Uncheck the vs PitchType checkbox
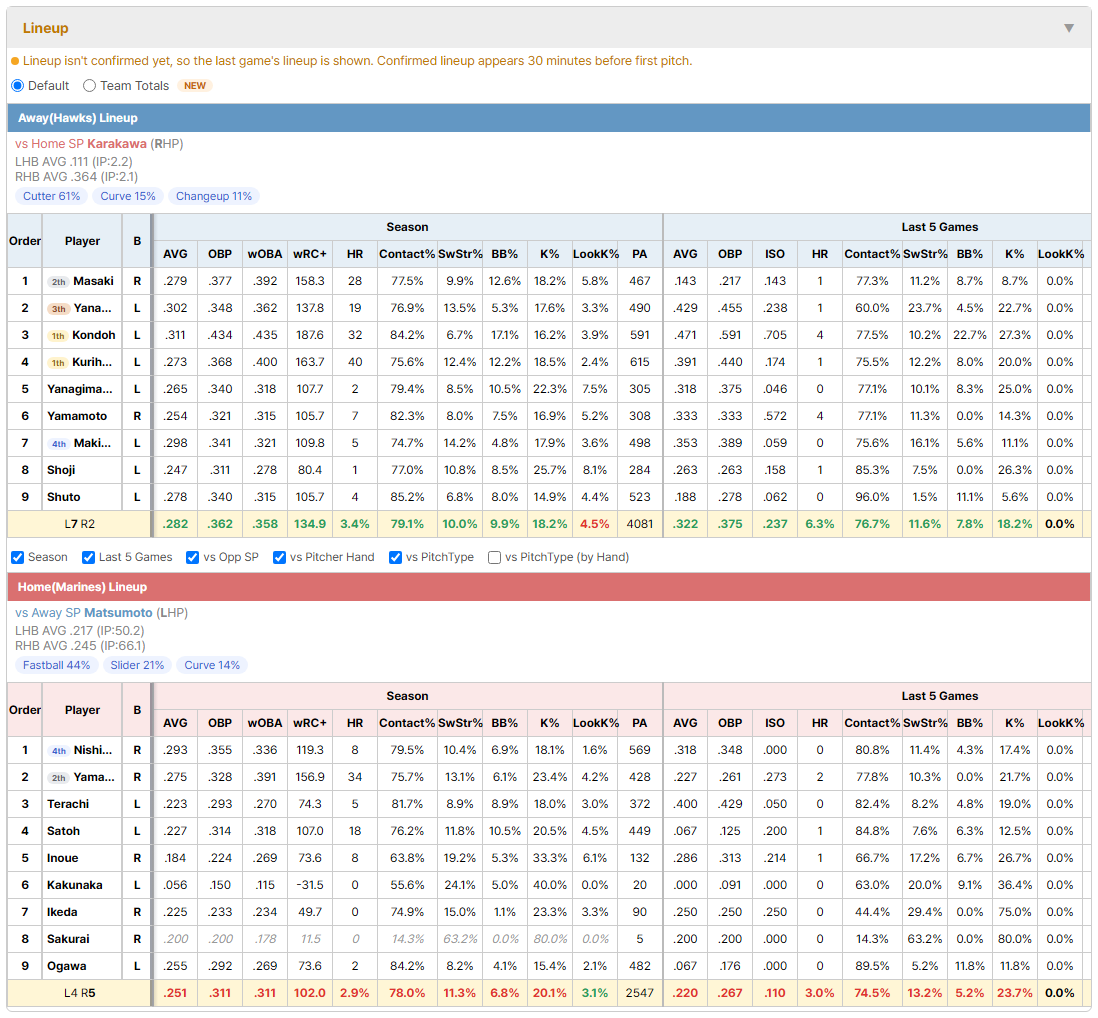Screen dimensions: 1098x1018 [x=396, y=557]
